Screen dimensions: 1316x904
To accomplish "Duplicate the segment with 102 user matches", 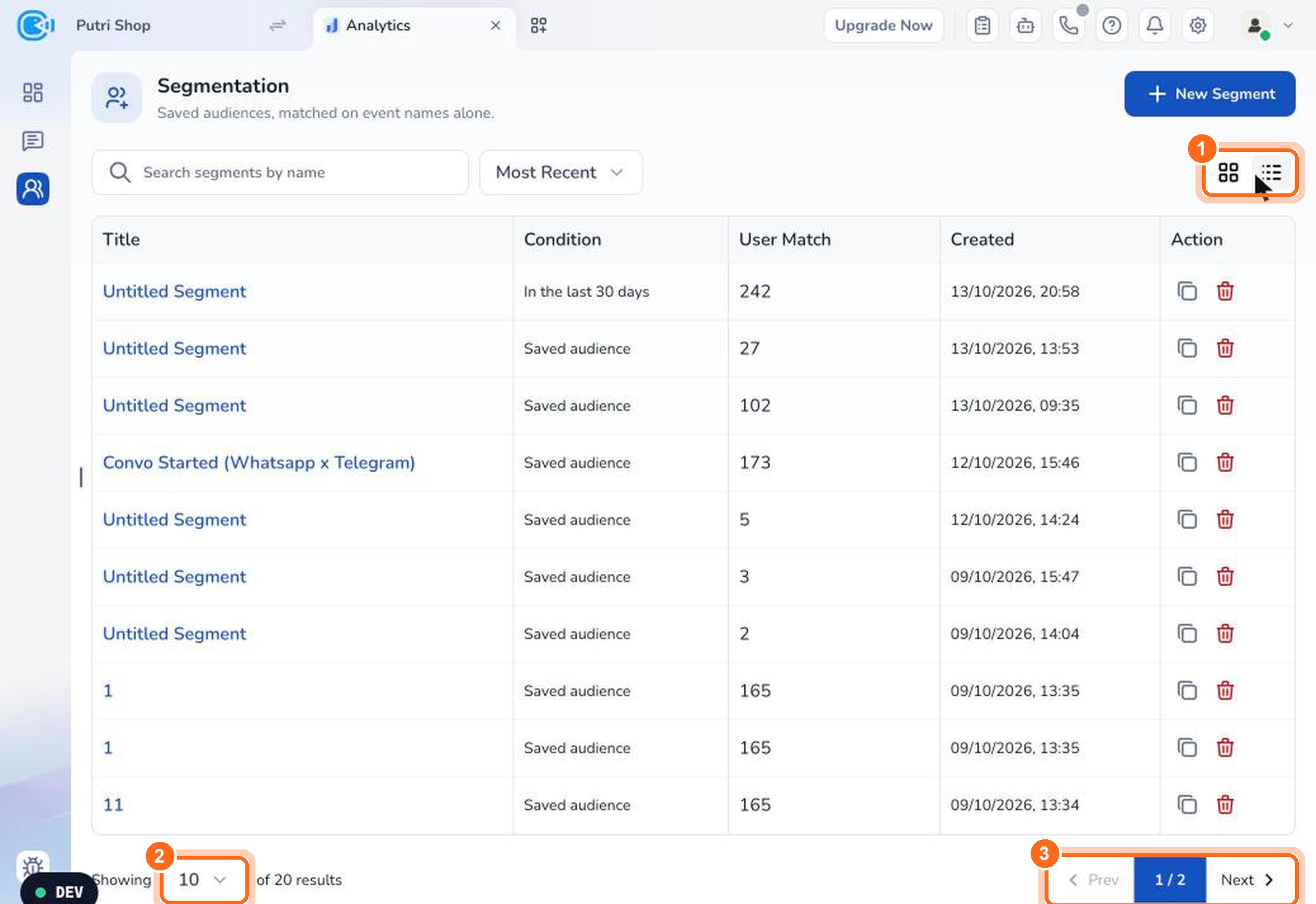I will pos(1187,405).
